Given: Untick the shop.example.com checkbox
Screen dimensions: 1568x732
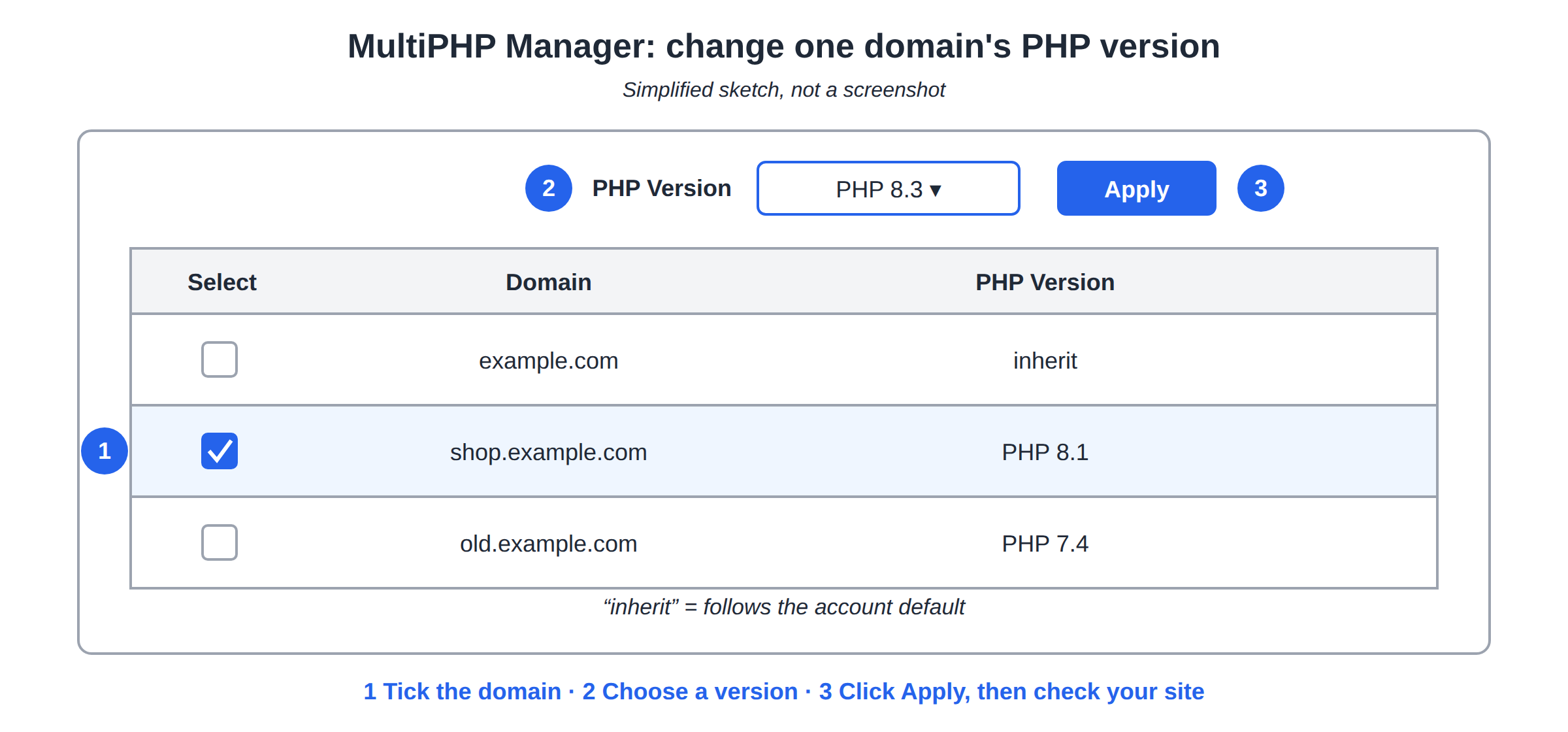Looking at the screenshot, I should [220, 451].
